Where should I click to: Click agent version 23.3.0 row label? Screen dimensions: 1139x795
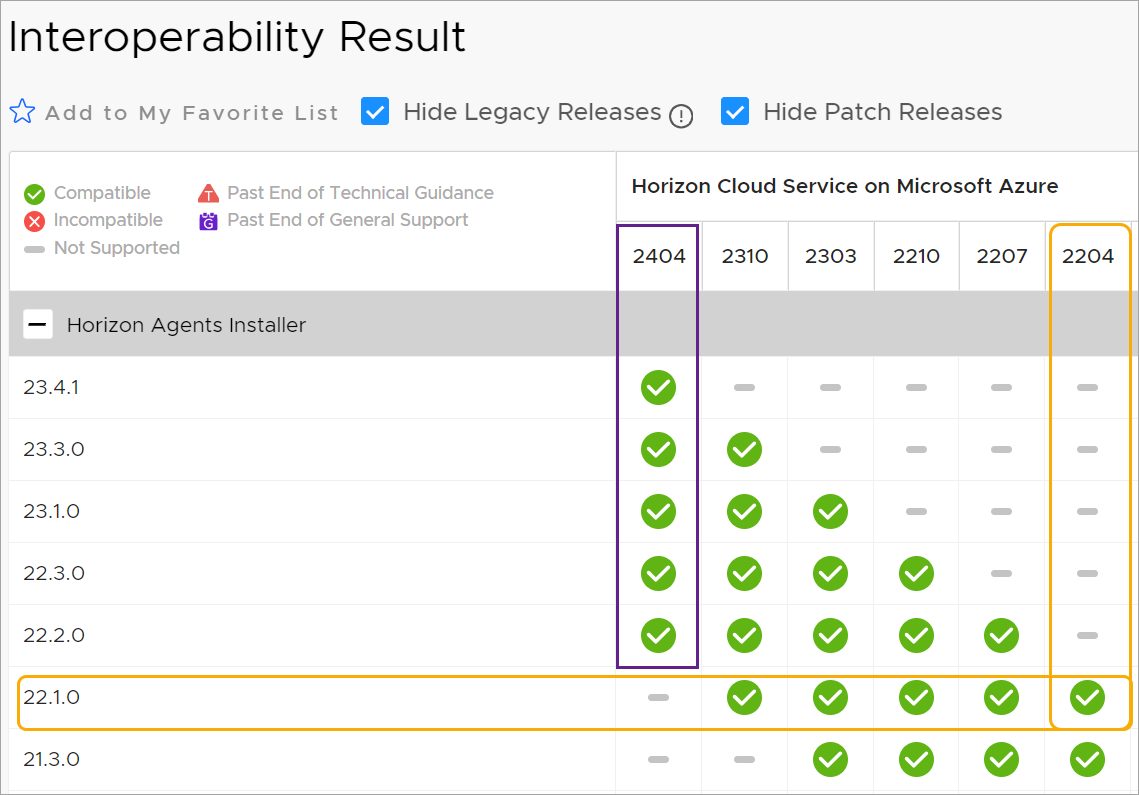[54, 449]
